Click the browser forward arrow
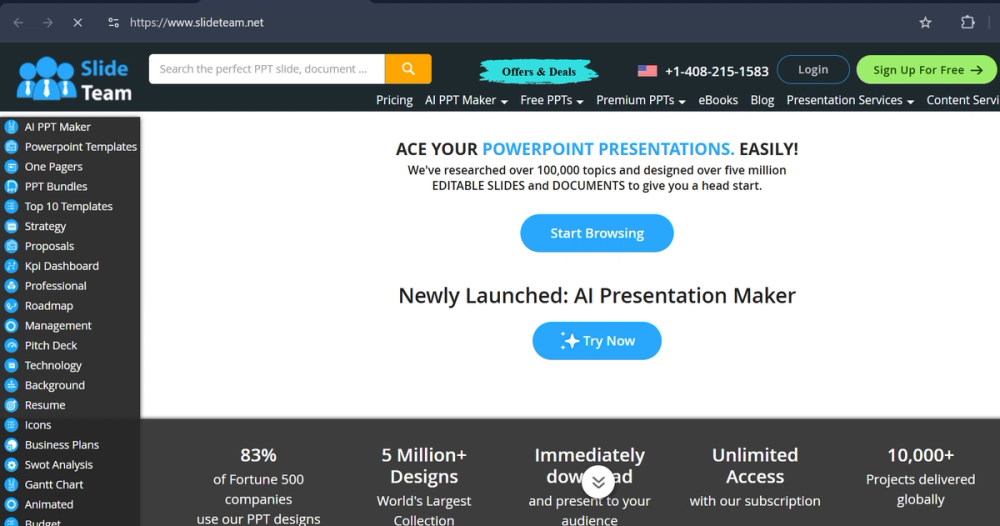Viewport: 1000px width, 526px height. coord(48,22)
